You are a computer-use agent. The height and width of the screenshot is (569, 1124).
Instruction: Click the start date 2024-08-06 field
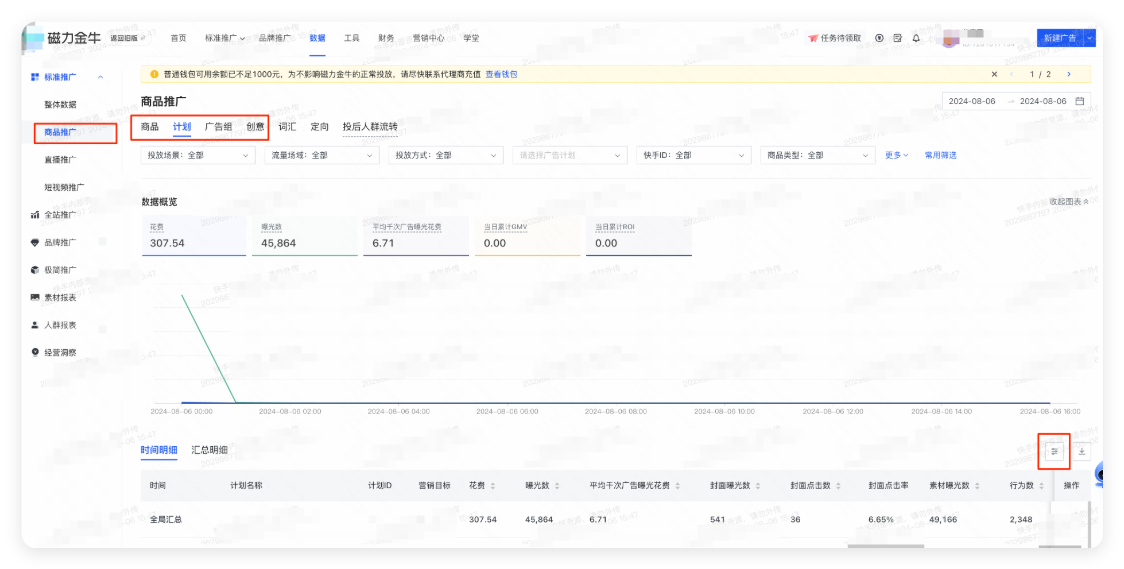coord(972,101)
